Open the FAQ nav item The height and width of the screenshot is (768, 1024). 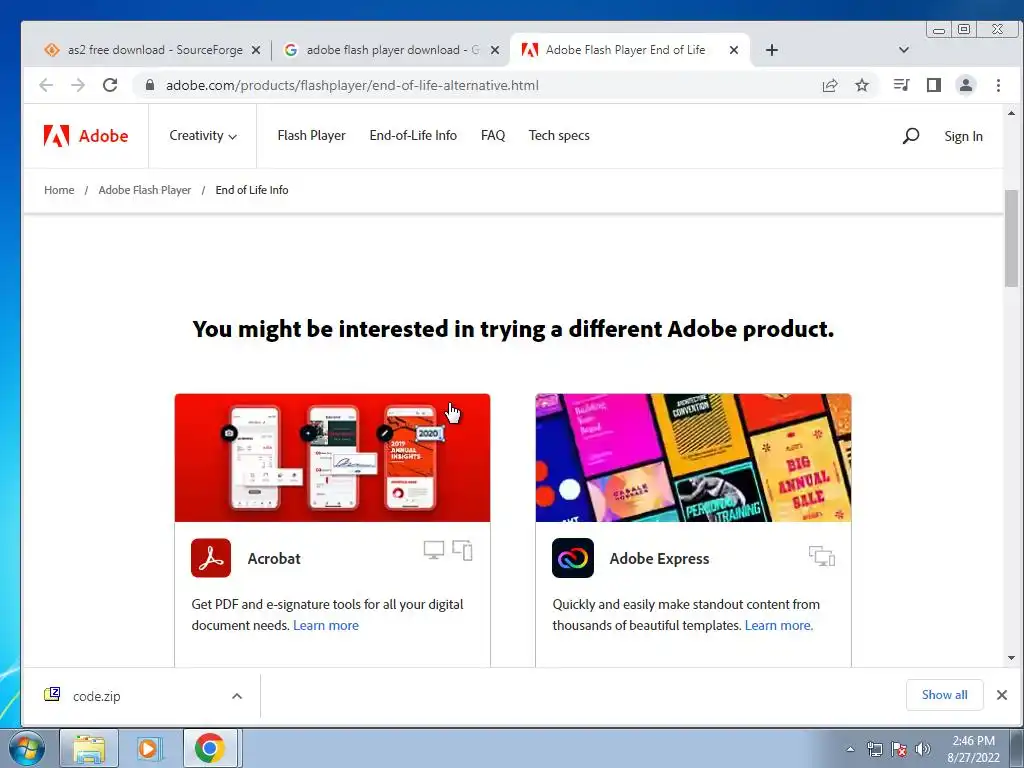point(493,136)
